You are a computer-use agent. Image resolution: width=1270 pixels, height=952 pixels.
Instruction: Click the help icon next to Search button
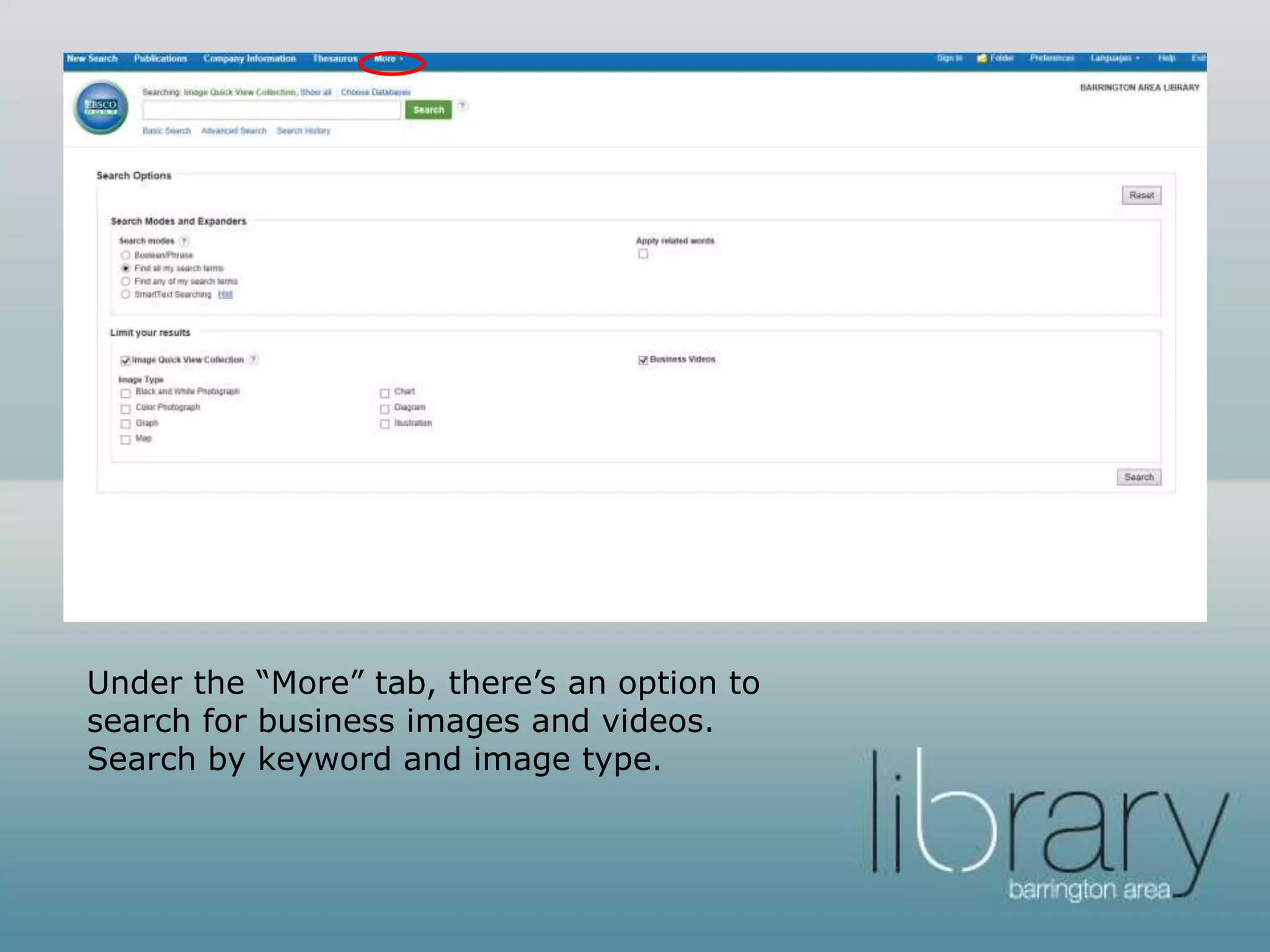click(x=462, y=106)
